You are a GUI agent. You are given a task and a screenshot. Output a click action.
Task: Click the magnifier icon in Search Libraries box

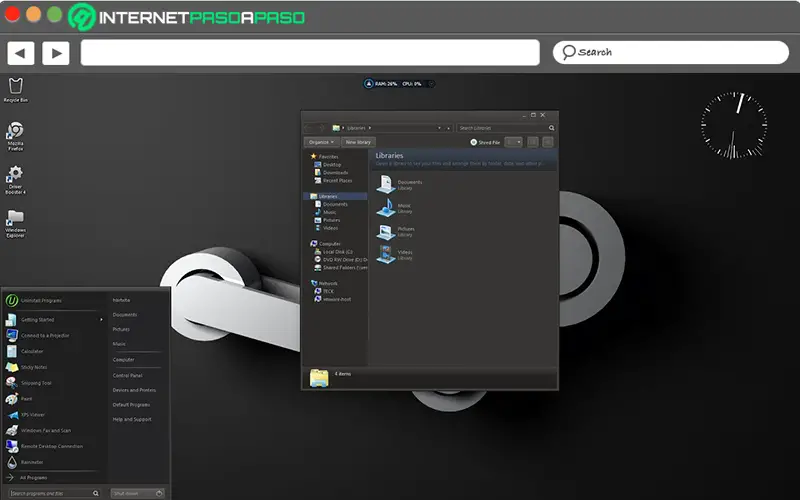point(552,128)
